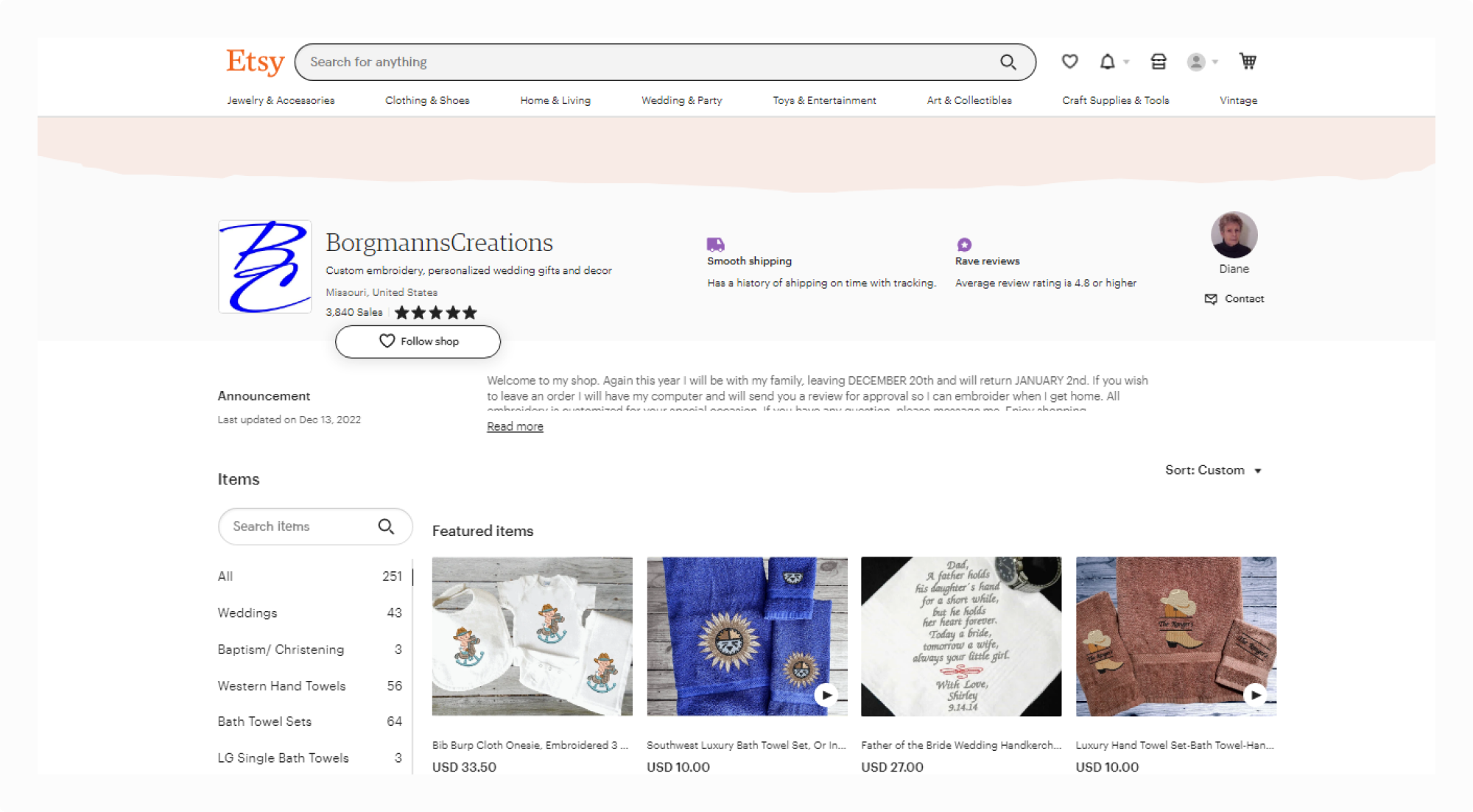The image size is (1473, 812).
Task: Click Bib Burp Cloth Onesie title
Action: 530,745
